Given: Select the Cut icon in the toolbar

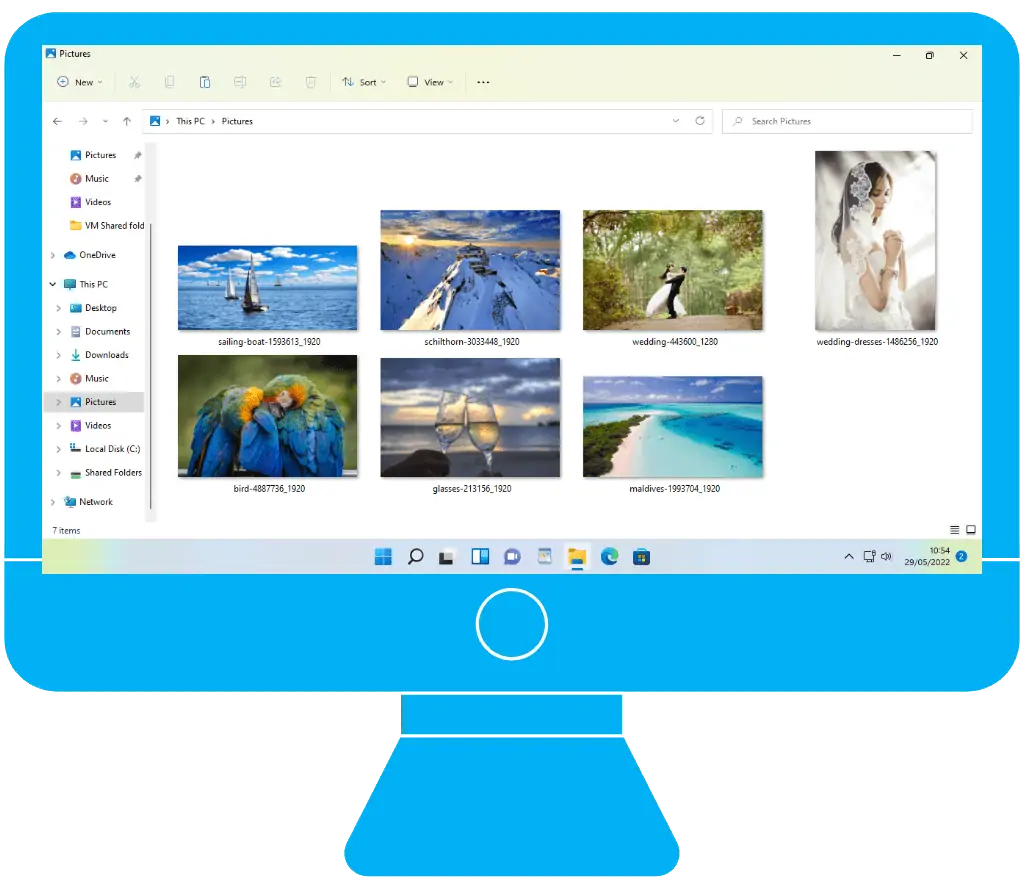Looking at the screenshot, I should point(134,82).
